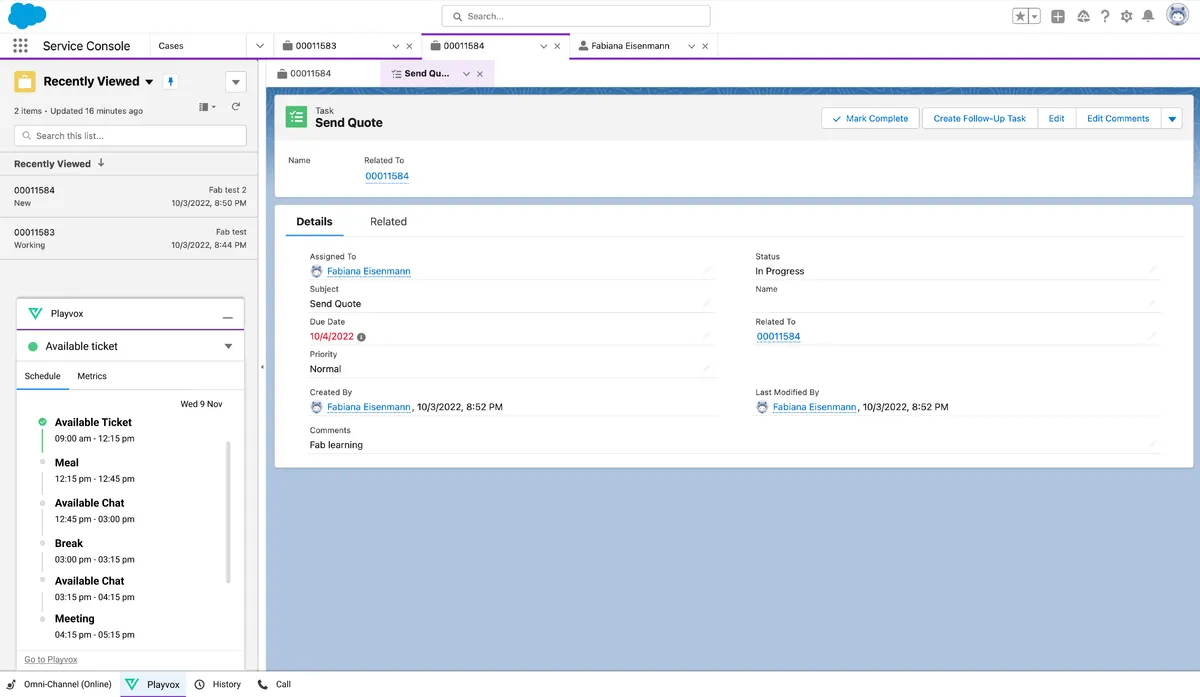This screenshot has height=697, width=1200.
Task: Open list view controls dropdown button
Action: click(x=236, y=82)
